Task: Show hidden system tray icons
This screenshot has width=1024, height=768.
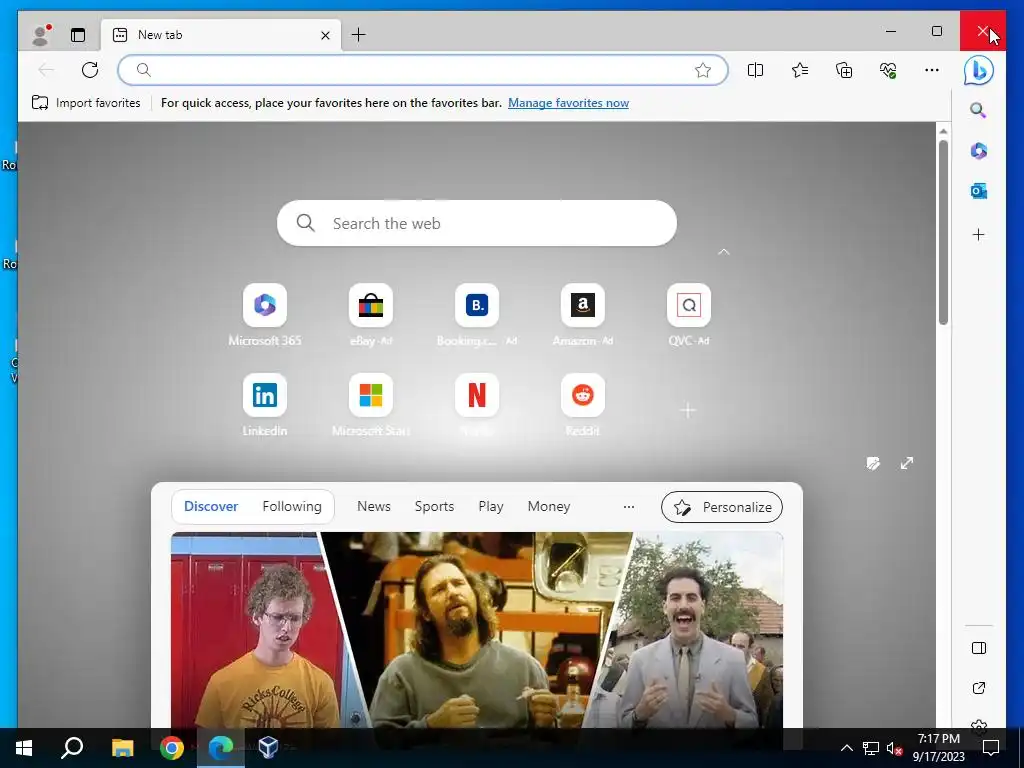Action: [846, 748]
